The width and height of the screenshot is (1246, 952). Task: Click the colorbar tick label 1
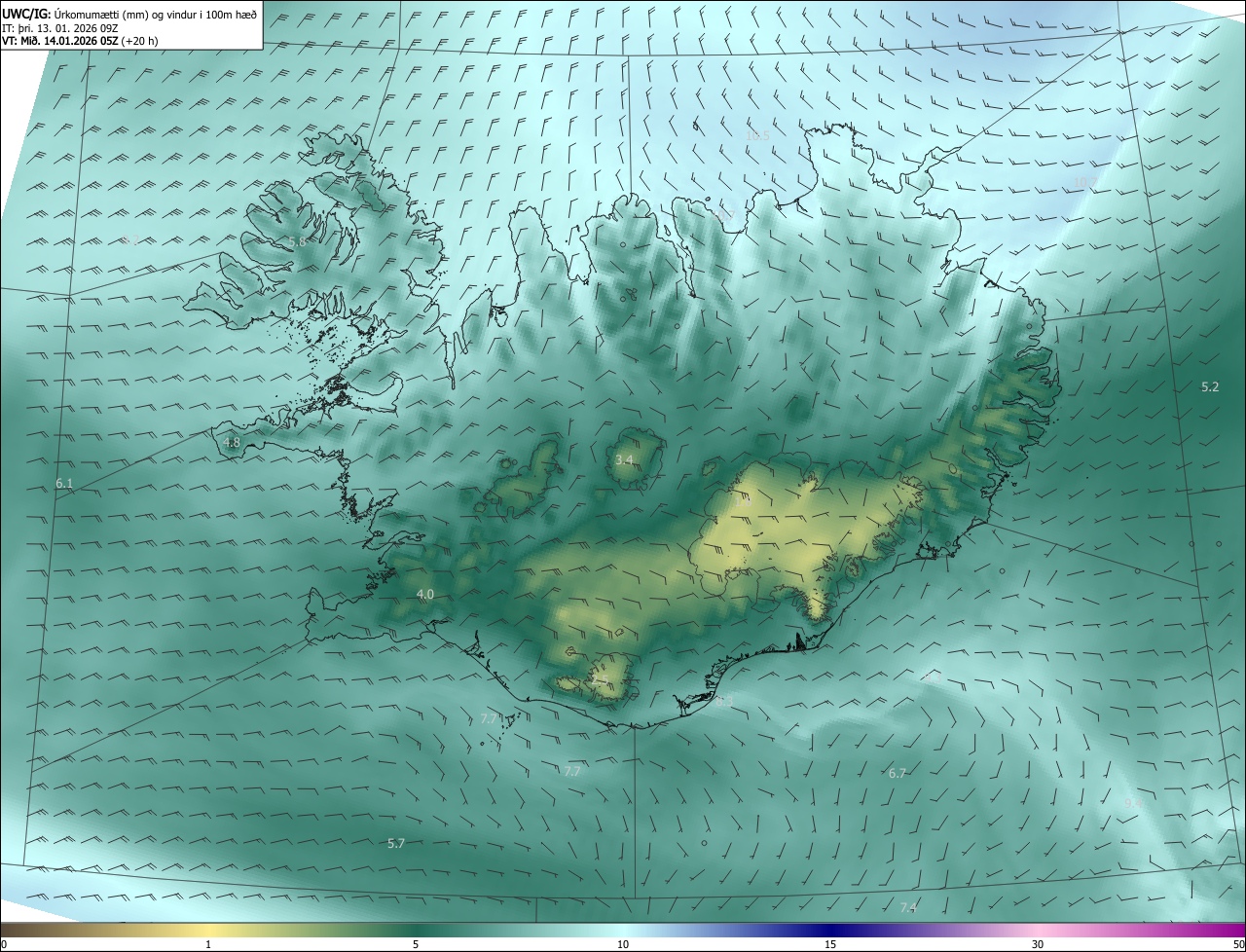click(208, 944)
